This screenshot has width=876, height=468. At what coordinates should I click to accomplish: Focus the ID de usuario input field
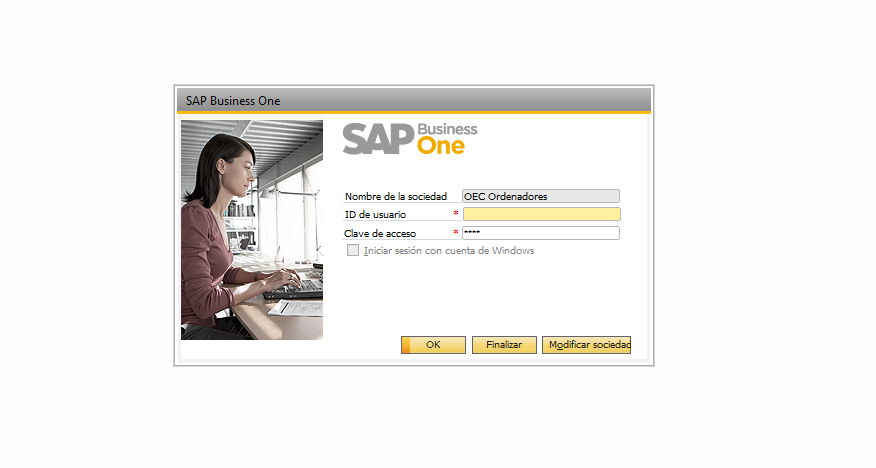[x=541, y=214]
